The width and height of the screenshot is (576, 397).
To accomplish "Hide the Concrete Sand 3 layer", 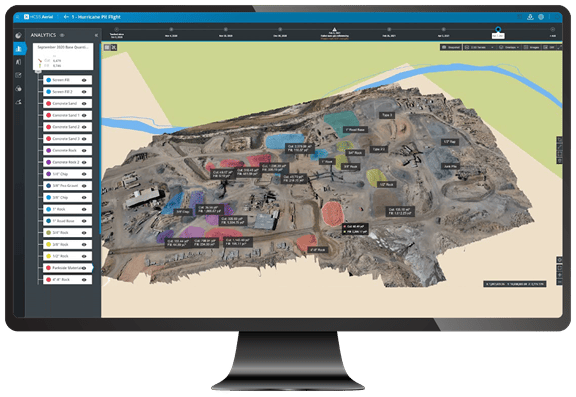I will coord(84,139).
